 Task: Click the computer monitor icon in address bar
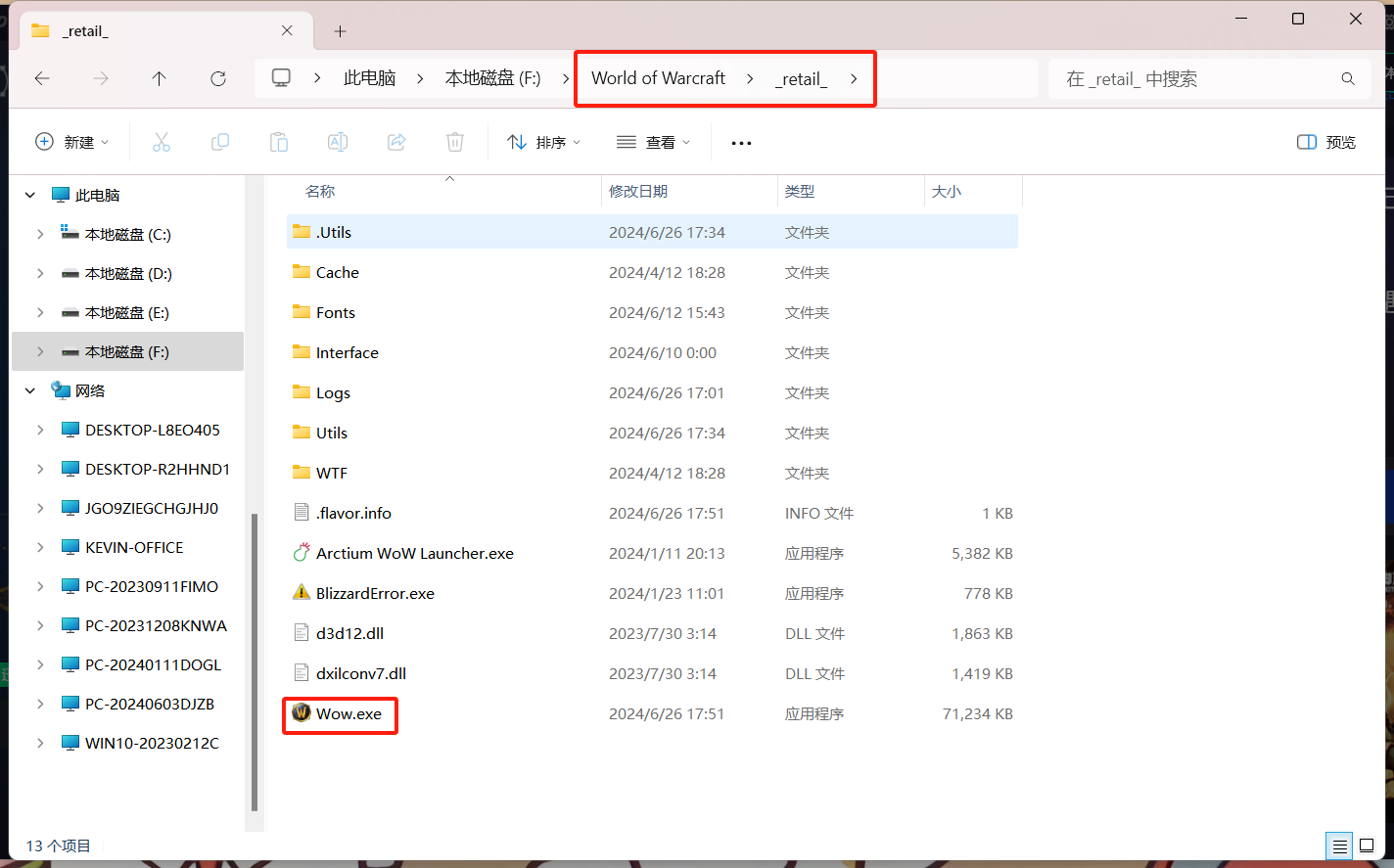point(281,77)
